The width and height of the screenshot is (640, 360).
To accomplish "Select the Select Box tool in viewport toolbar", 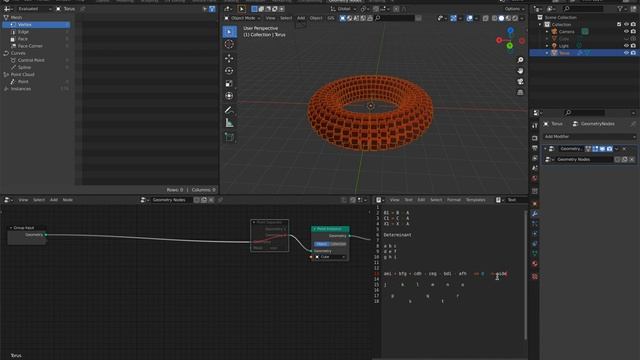I will [229, 32].
